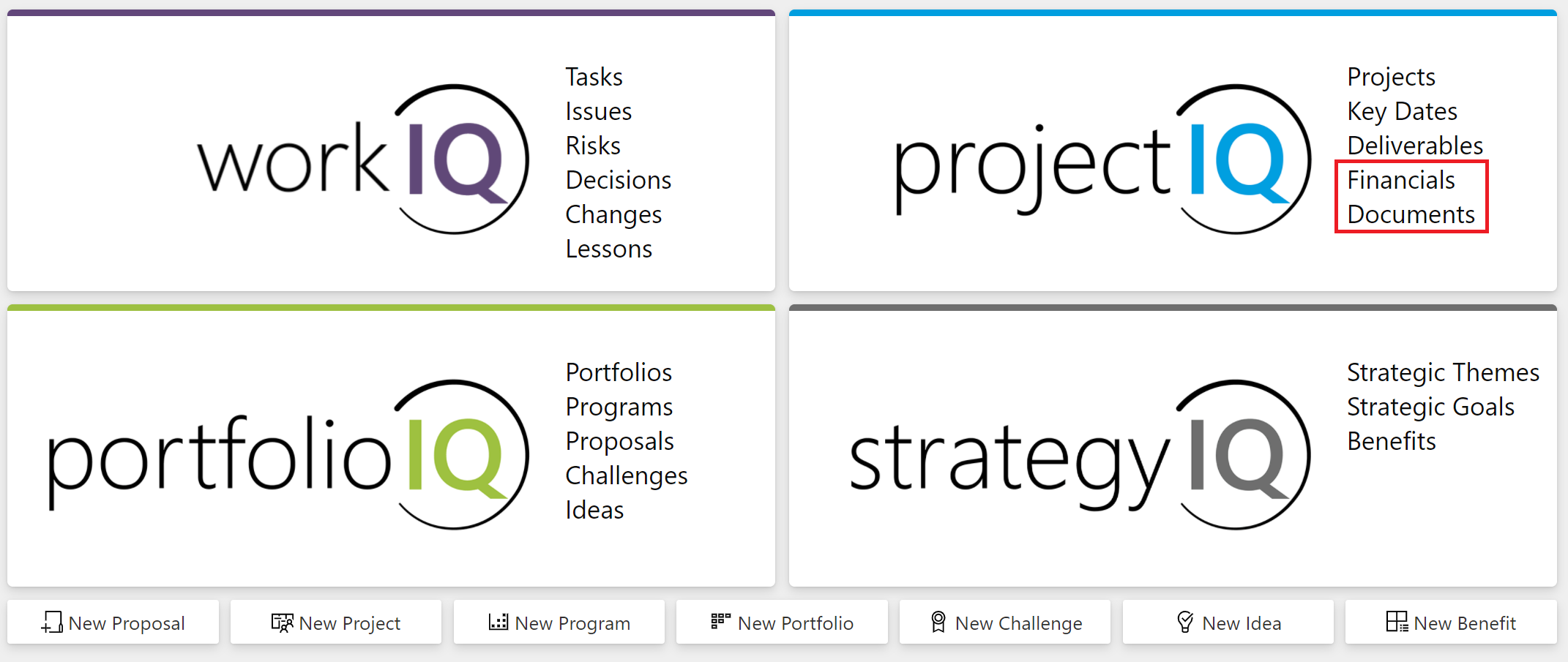This screenshot has width=1568, height=662.
Task: Select the Risks link
Action: click(x=593, y=146)
